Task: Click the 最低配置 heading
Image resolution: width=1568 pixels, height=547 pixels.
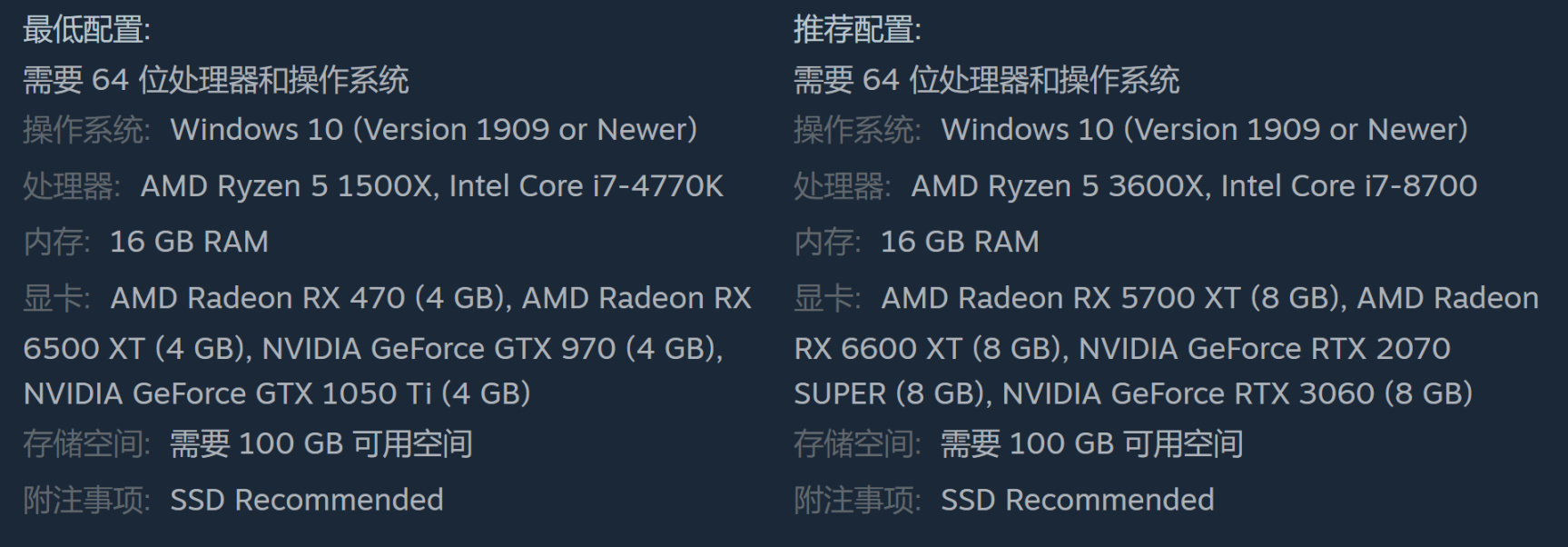Action: click(x=86, y=30)
